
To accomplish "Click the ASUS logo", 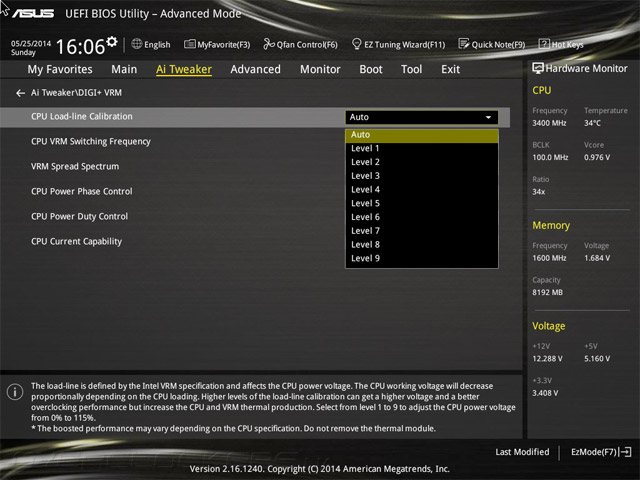I will [x=33, y=13].
